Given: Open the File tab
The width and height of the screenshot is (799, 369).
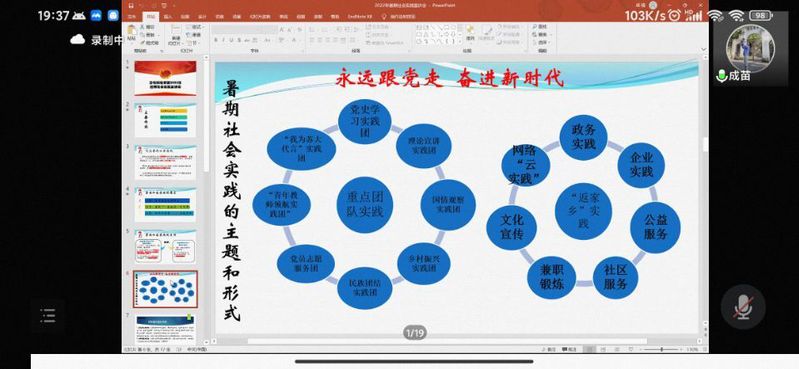Looking at the screenshot, I should pyautogui.click(x=132, y=16).
